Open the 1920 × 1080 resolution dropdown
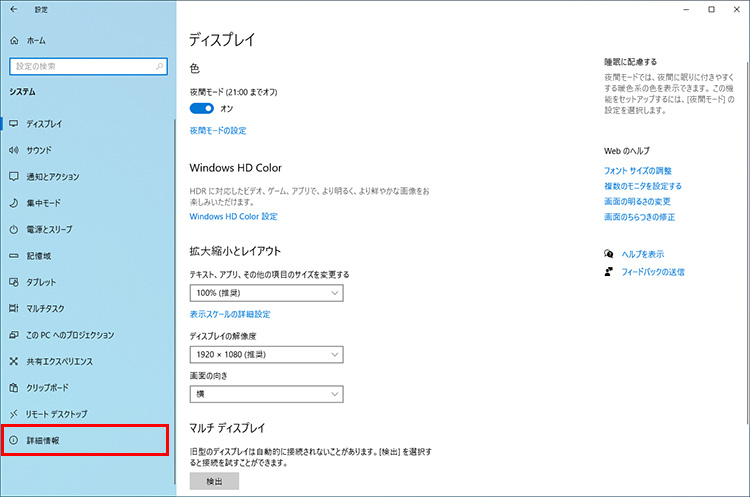 pyautogui.click(x=266, y=354)
